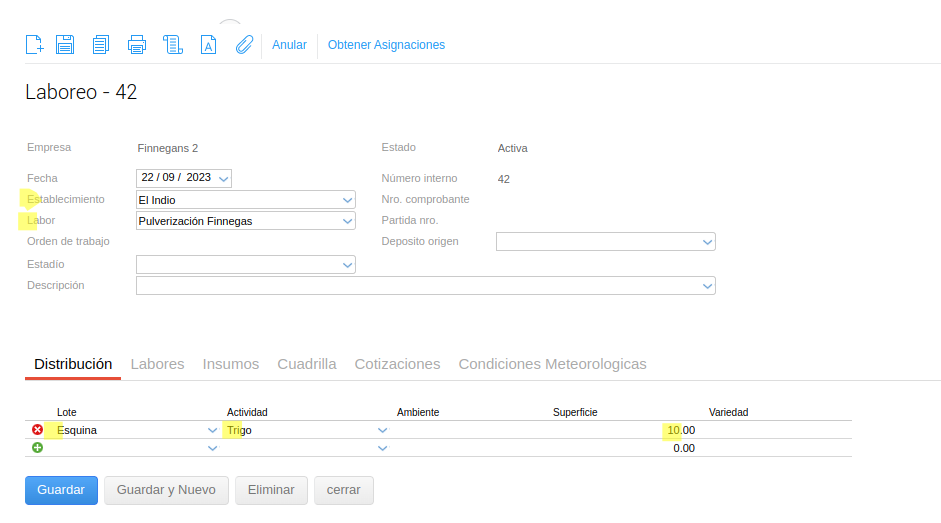The height and width of the screenshot is (523, 941).
Task: Click the Anular link
Action: [x=289, y=45]
